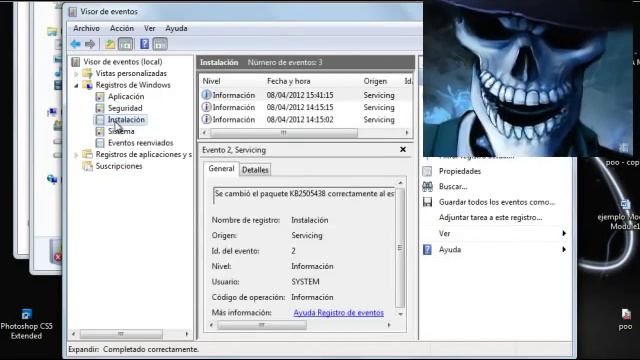Select the Instalación tree item
640x360 pixels.
coord(126,120)
